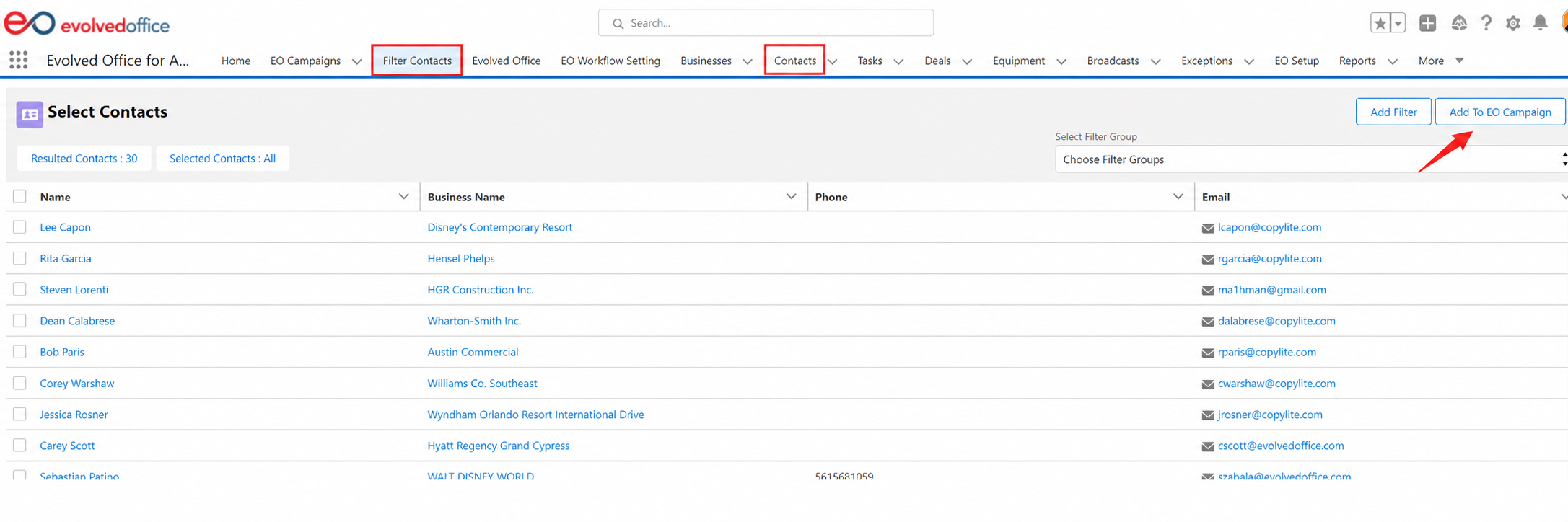Open the App Launcher grid icon
The width and height of the screenshot is (1568, 522).
[19, 61]
